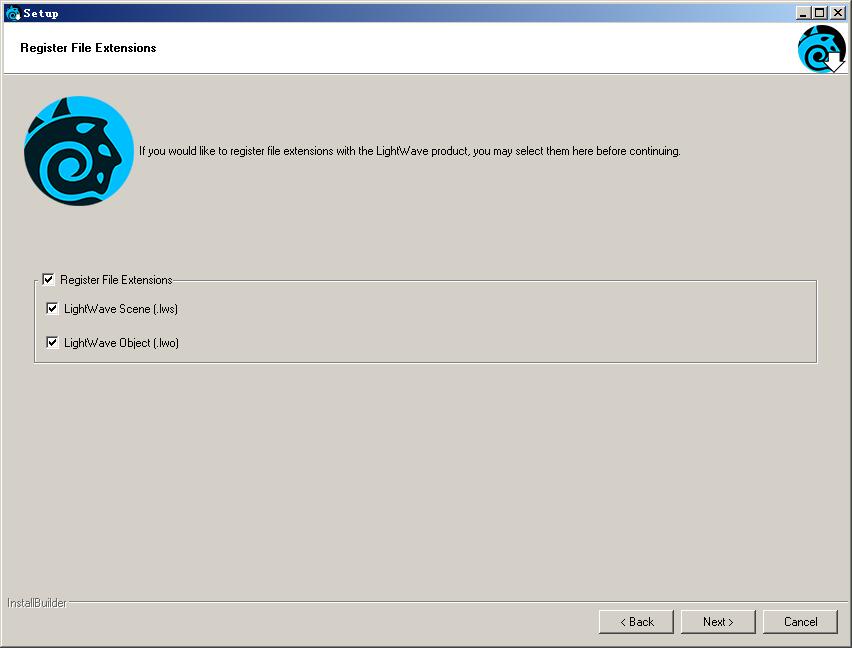Toggle the LightWave Object (.lwo) checkbox
Image resolution: width=852 pixels, height=648 pixels.
click(52, 343)
